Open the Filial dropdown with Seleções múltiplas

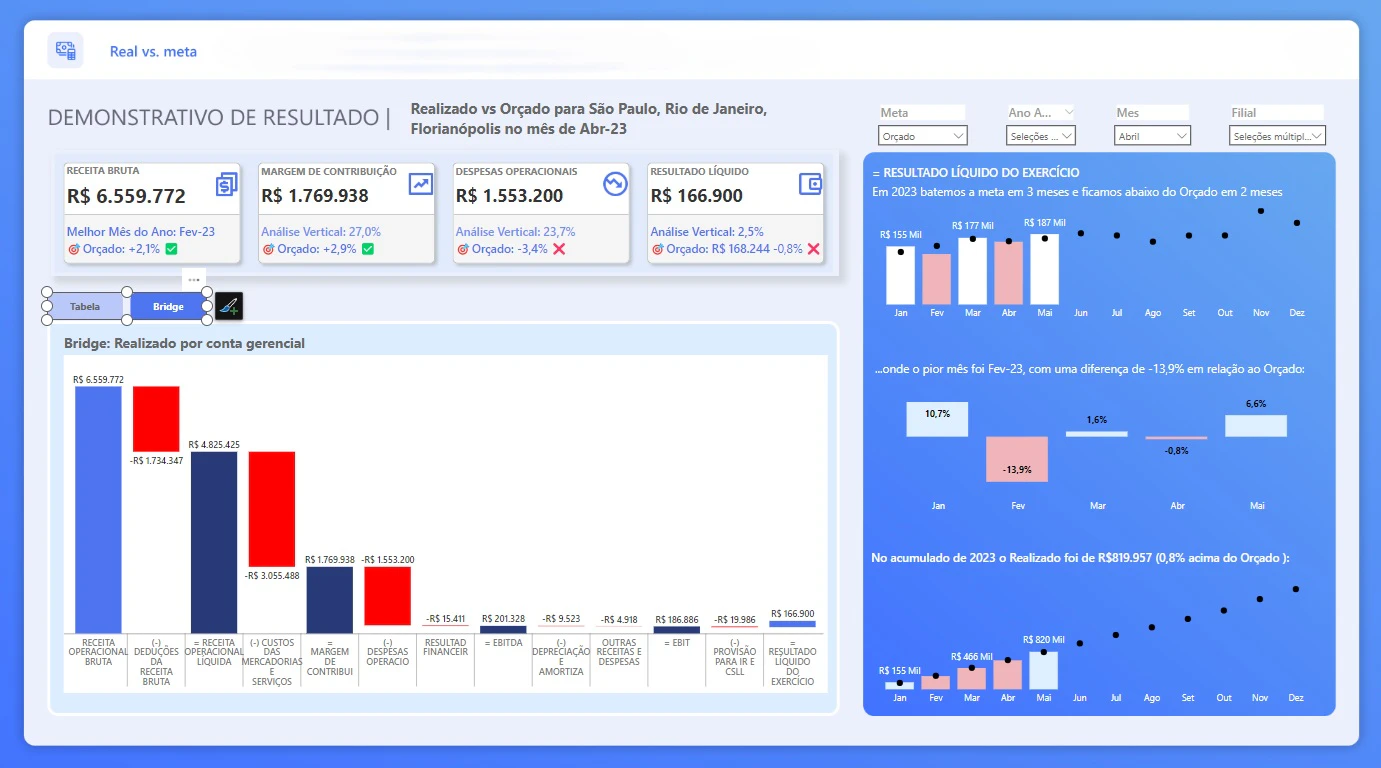(1277, 136)
